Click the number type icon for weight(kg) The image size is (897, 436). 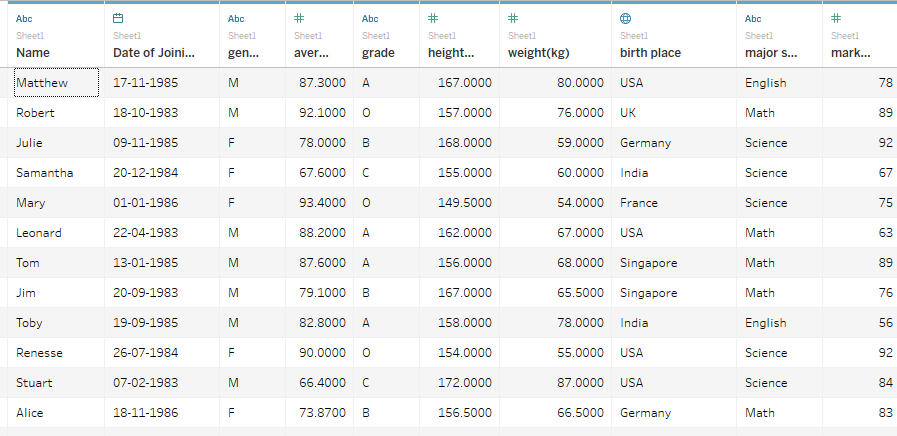(513, 18)
